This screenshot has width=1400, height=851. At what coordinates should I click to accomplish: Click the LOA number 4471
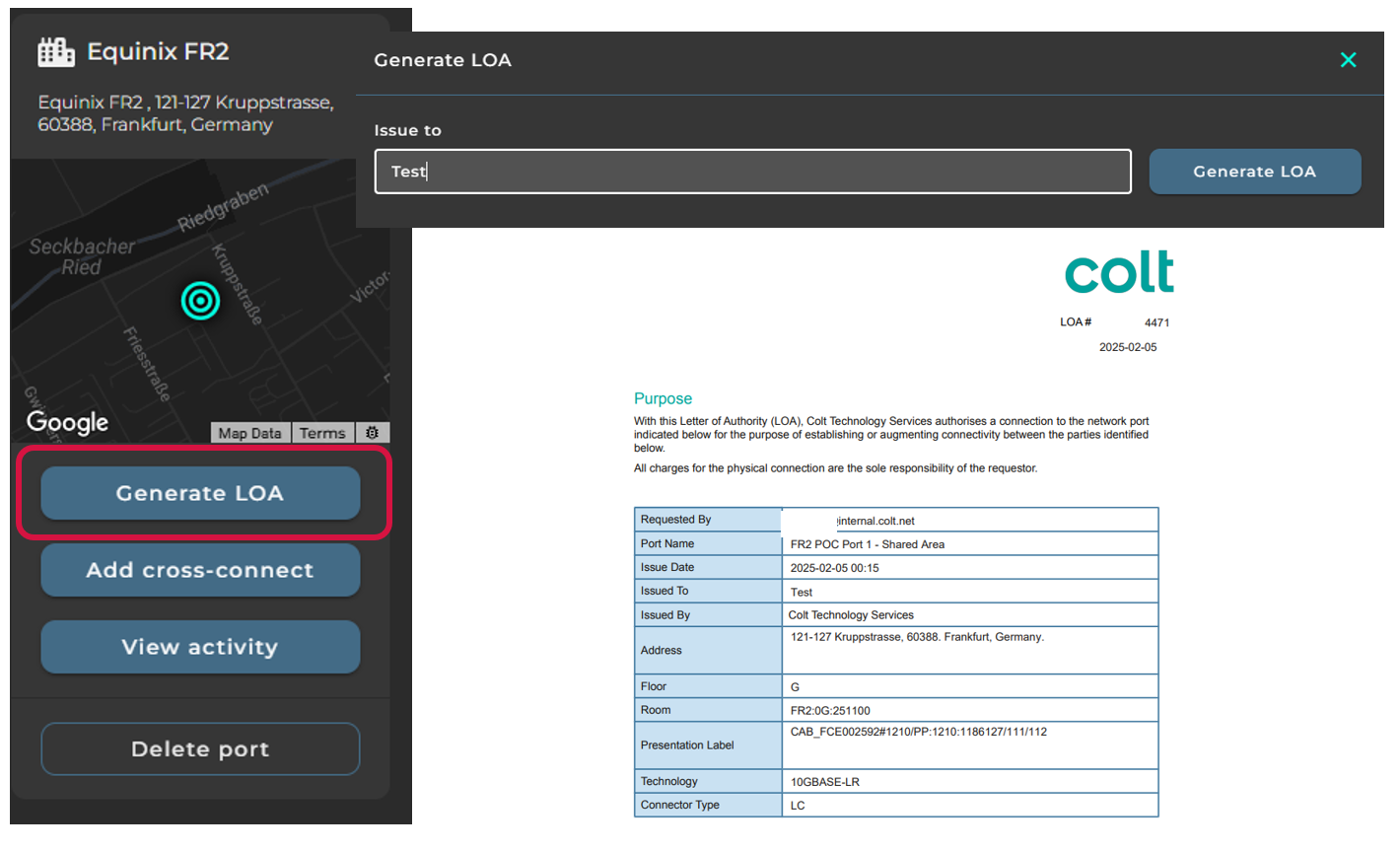pyautogui.click(x=1156, y=322)
